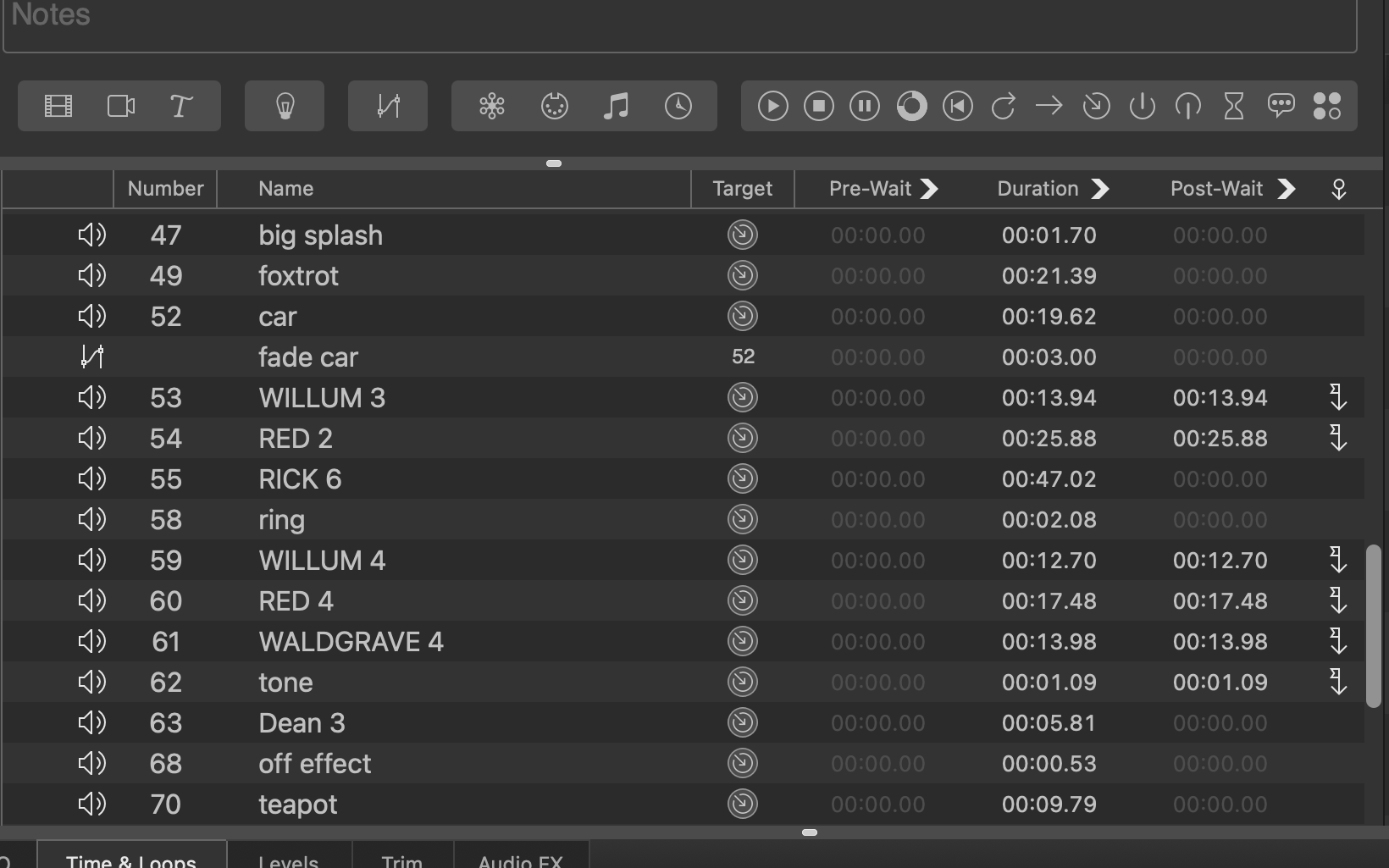Insert a MIDI File cue (music note icon)

point(616,106)
